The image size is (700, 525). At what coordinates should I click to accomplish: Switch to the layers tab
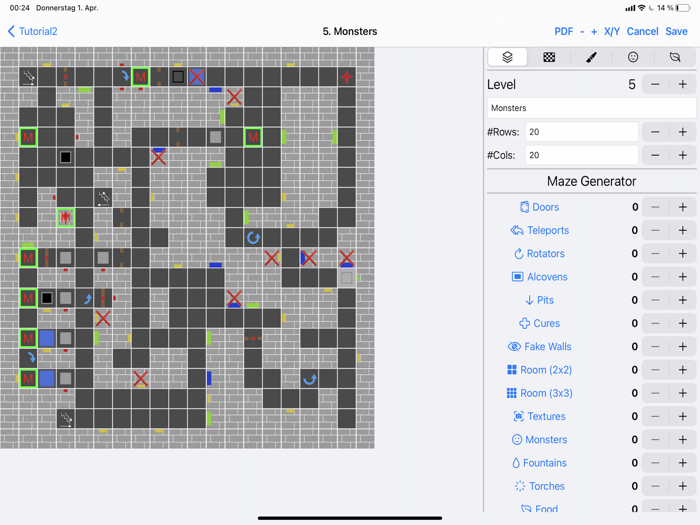click(x=508, y=57)
